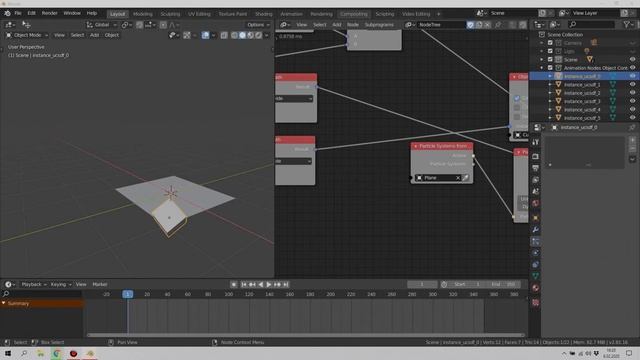Viewport: 640px width, 360px height.
Task: Toggle snapping magnet in viewport header
Action: point(140,25)
